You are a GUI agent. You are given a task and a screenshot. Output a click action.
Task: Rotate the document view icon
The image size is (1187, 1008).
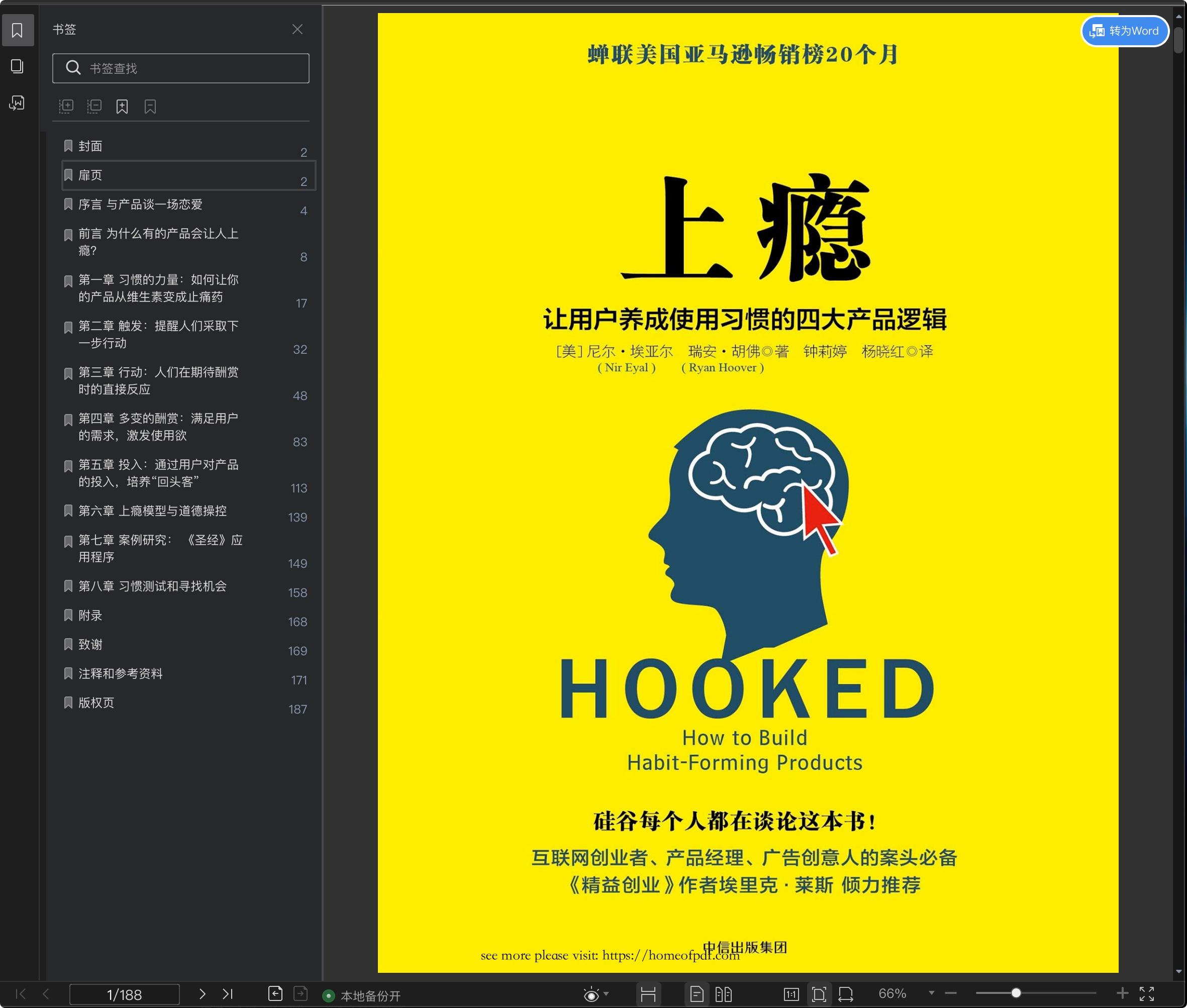point(846,994)
